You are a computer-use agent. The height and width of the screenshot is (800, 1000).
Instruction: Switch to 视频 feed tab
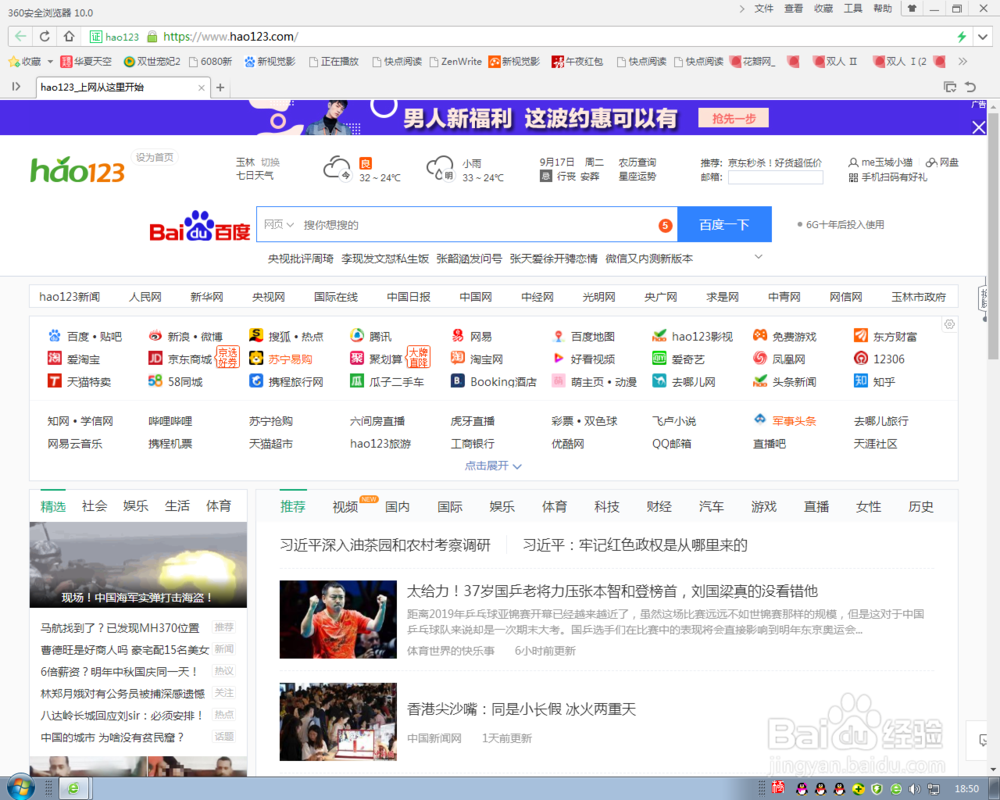(x=346, y=507)
